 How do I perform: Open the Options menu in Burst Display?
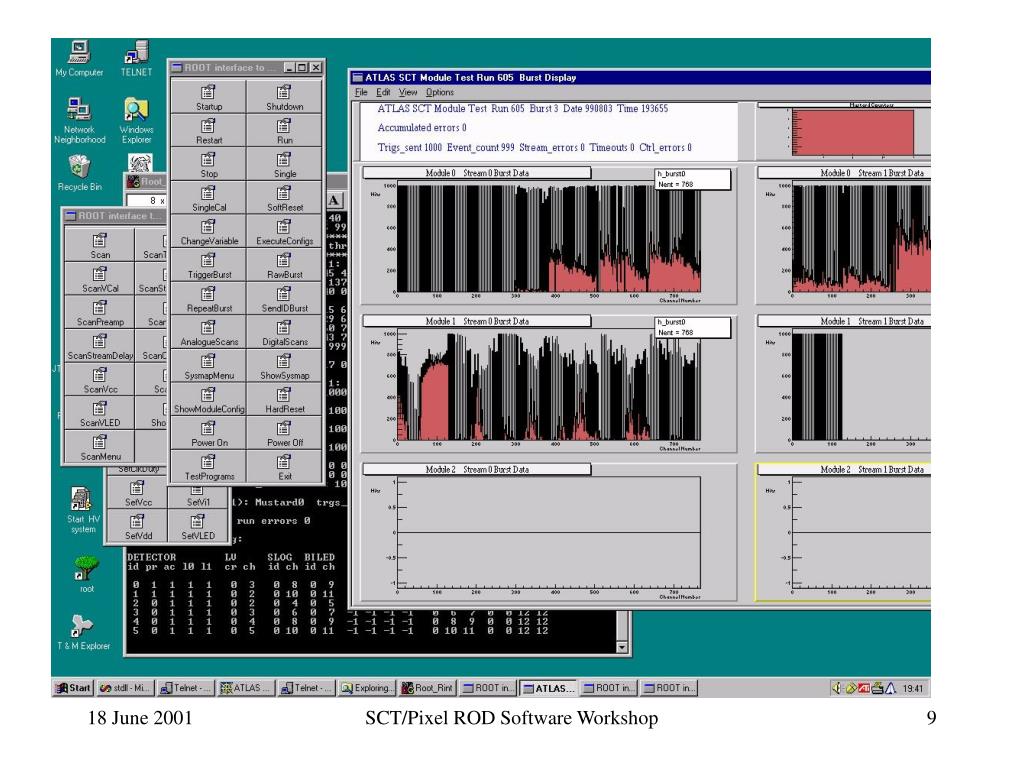(x=440, y=93)
